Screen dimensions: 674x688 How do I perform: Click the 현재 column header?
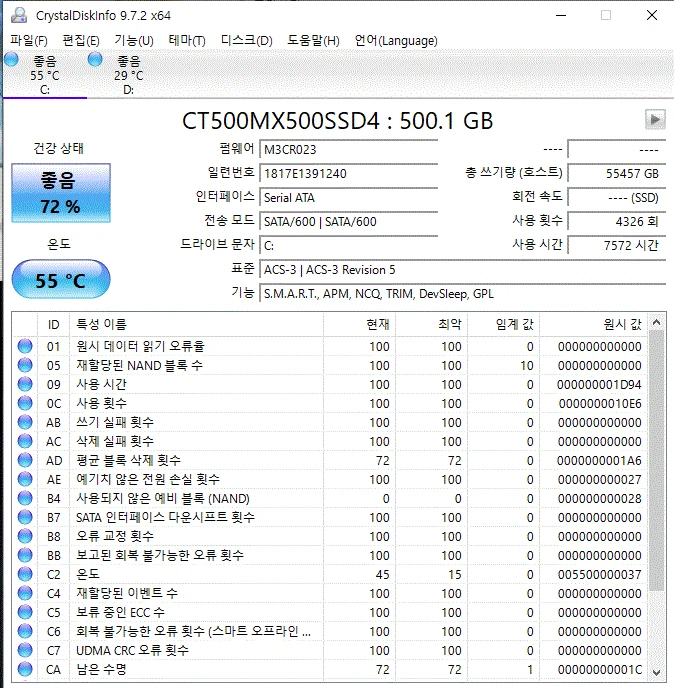pyautogui.click(x=360, y=324)
